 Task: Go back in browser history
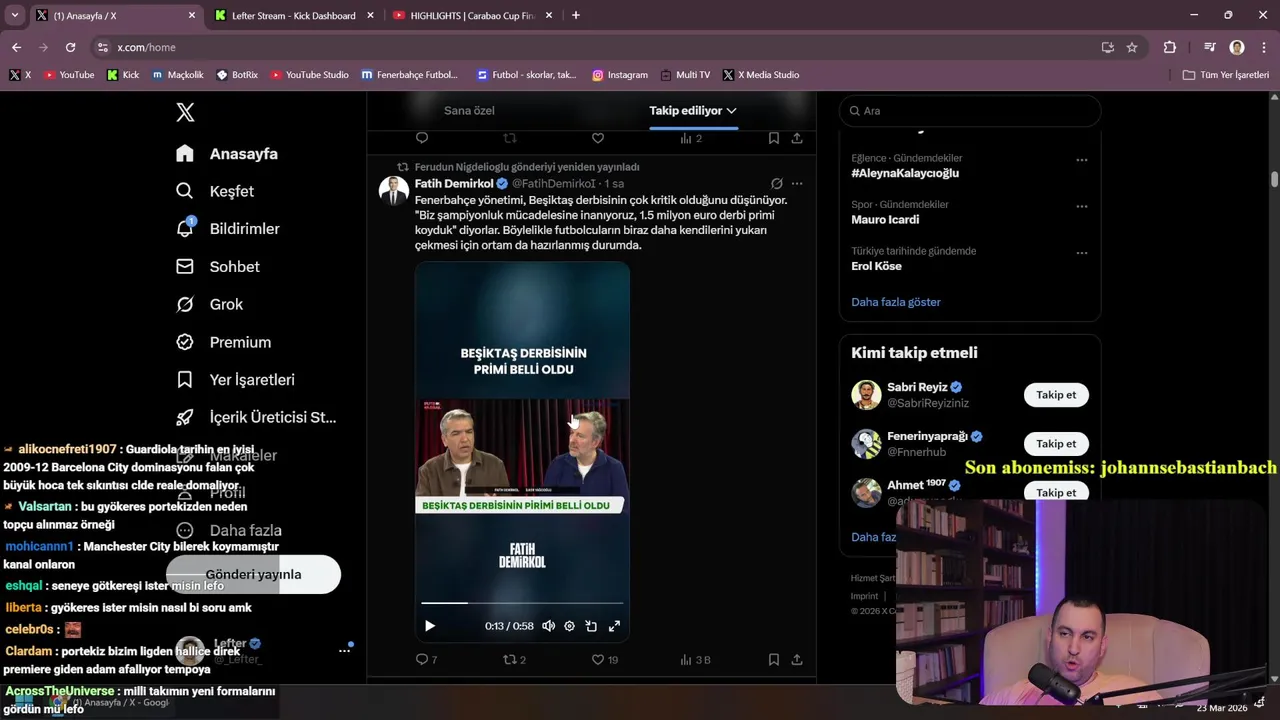(x=16, y=47)
